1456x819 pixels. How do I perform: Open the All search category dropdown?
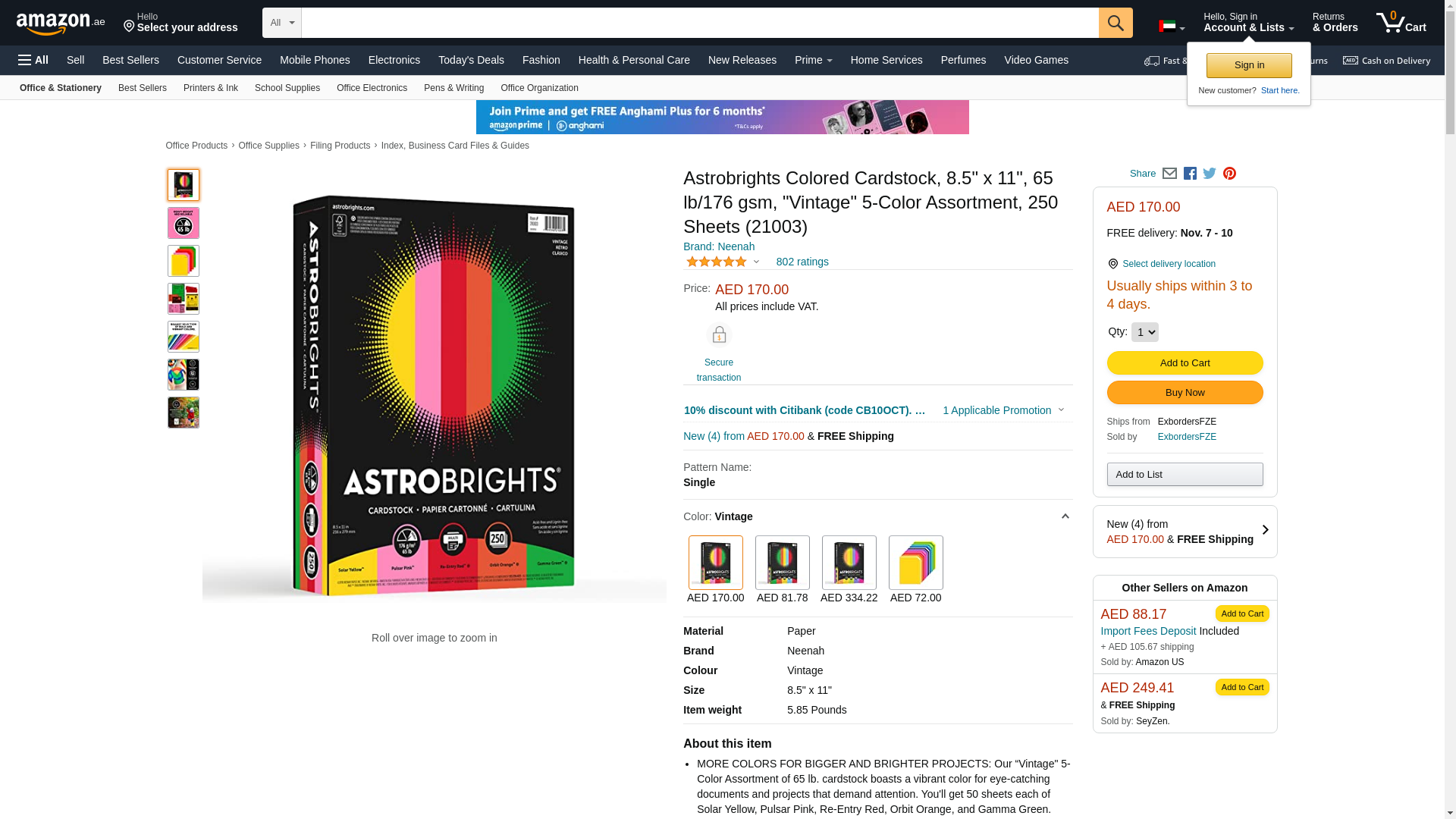tap(282, 23)
